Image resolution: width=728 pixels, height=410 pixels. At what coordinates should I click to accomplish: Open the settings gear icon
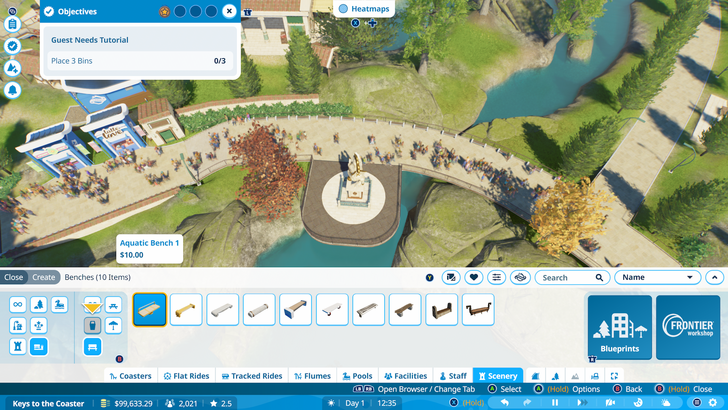(x=713, y=402)
